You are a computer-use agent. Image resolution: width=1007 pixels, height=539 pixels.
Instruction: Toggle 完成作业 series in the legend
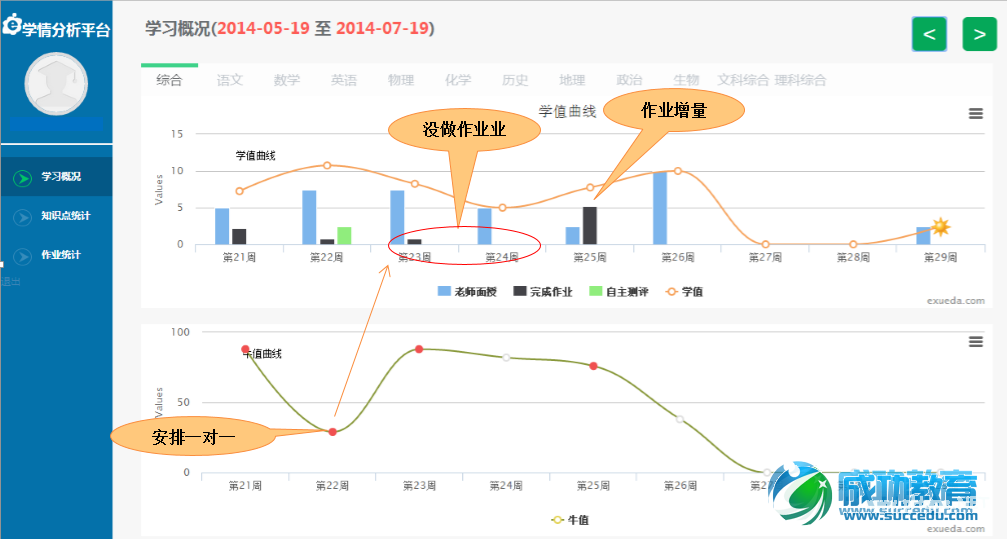(543, 292)
